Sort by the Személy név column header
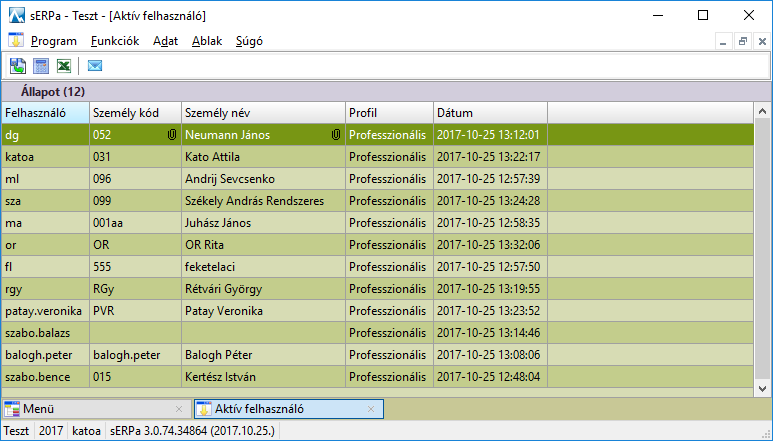 tap(264, 113)
